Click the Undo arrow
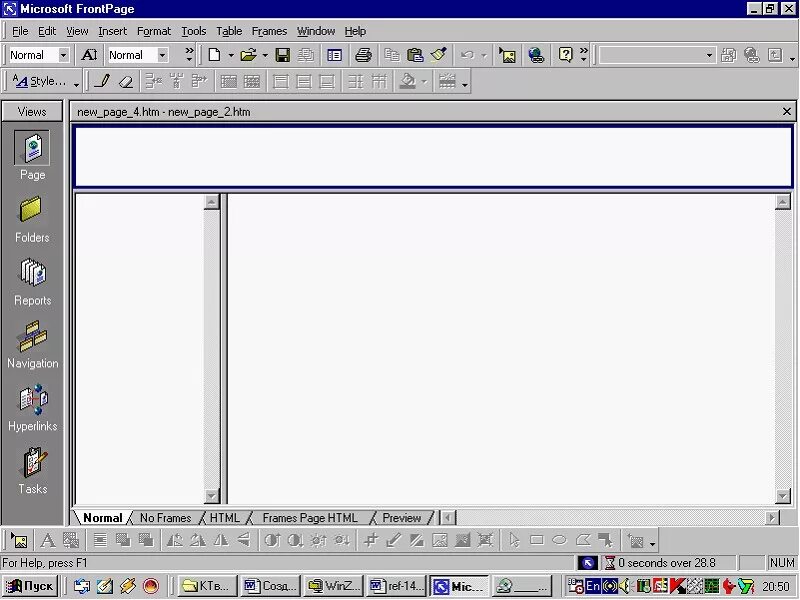 [467, 55]
